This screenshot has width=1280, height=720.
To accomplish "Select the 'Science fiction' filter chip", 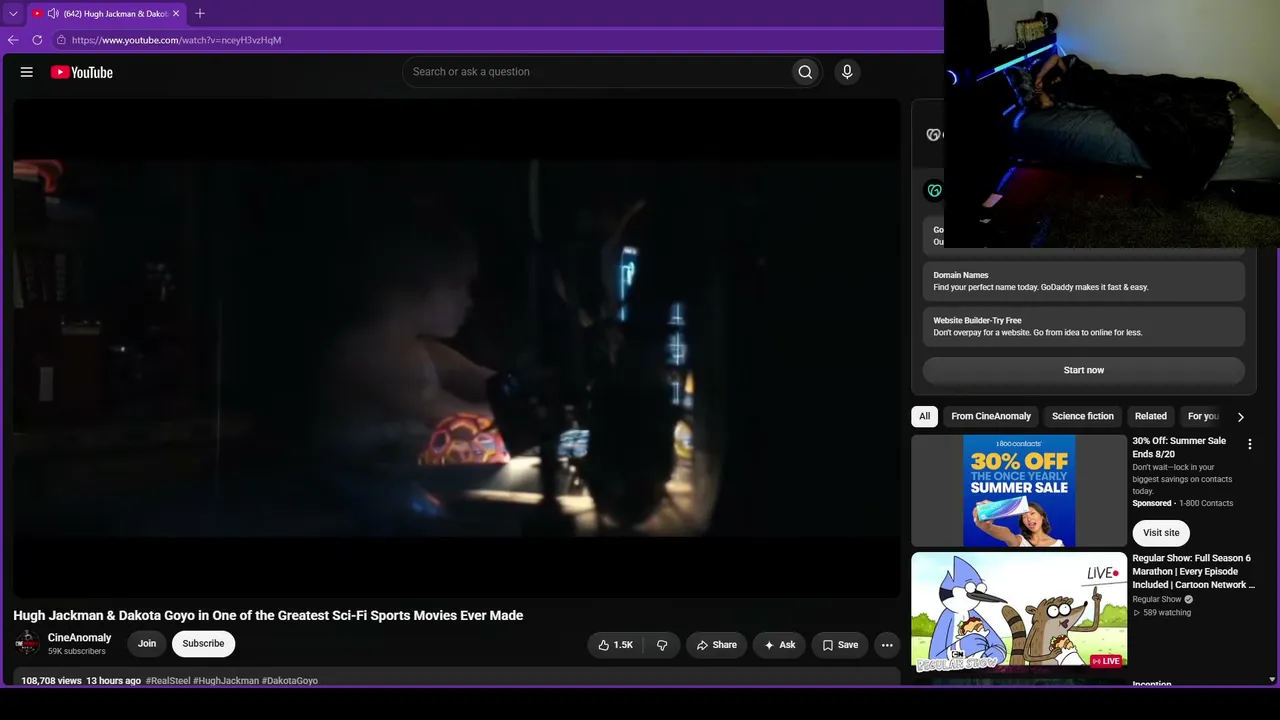I will pyautogui.click(x=1083, y=416).
